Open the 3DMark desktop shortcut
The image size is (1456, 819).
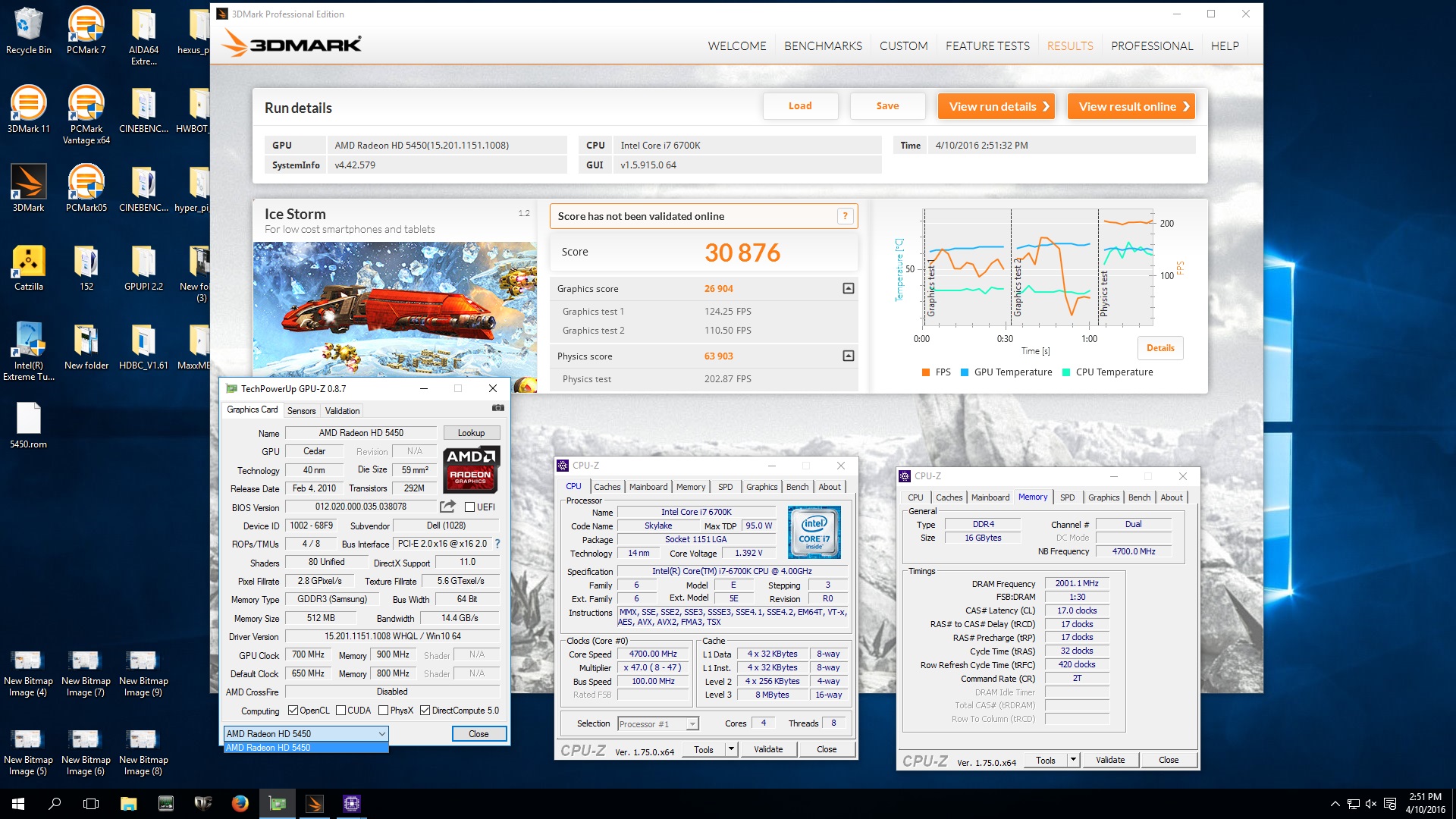coord(28,188)
